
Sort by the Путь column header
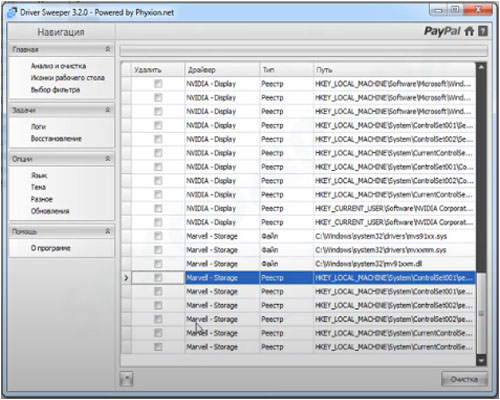394,70
